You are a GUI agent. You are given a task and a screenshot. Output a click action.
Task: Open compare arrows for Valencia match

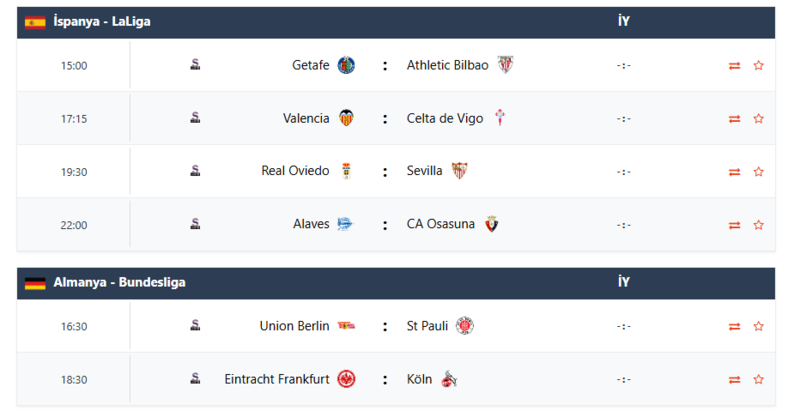tap(734, 119)
